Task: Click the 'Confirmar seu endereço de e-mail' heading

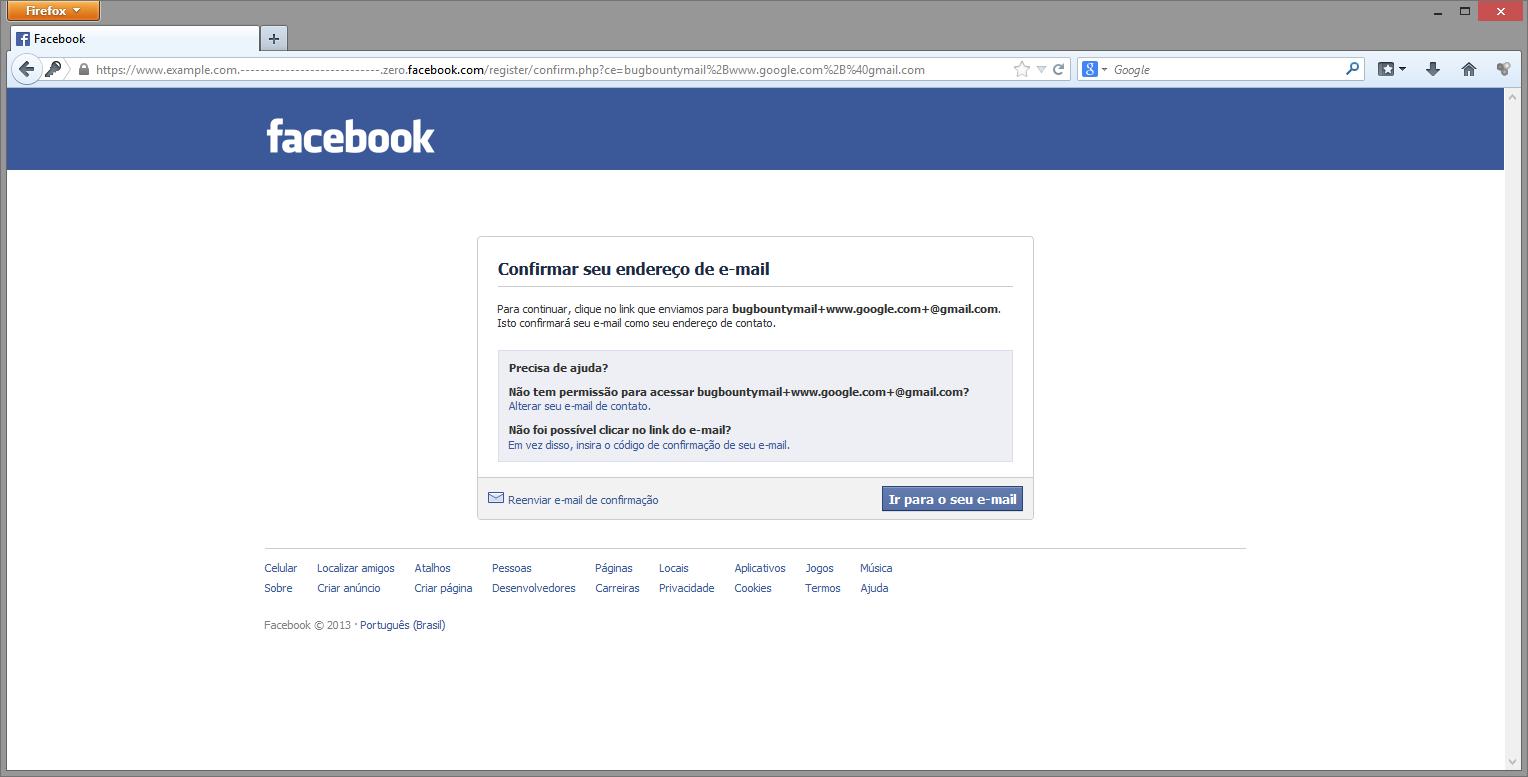Action: [634, 269]
